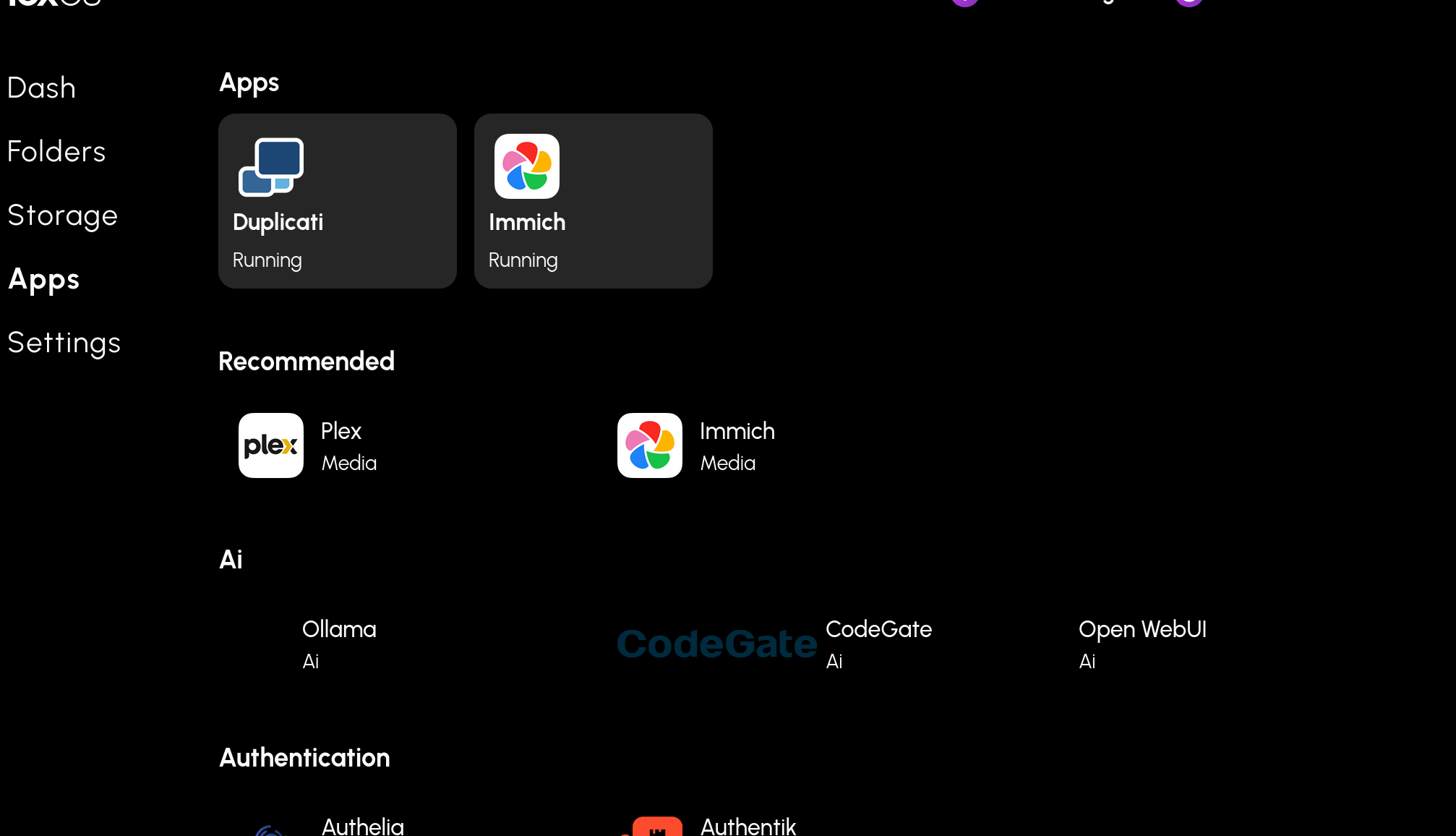
Task: Open the Immich entry under Recommended
Action: pos(737,431)
